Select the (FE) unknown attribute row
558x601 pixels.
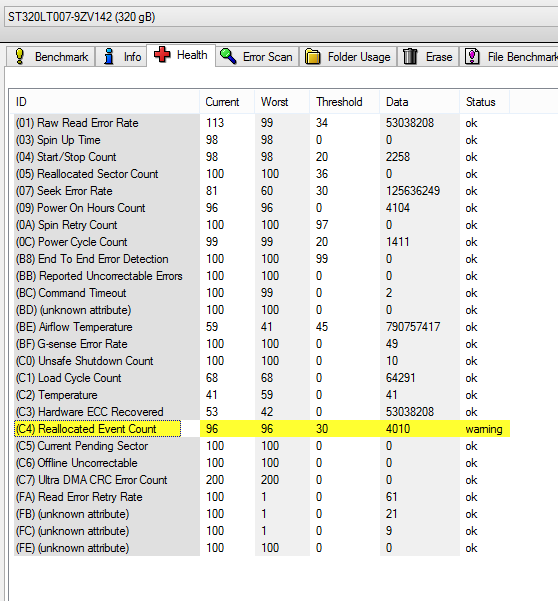(262, 548)
